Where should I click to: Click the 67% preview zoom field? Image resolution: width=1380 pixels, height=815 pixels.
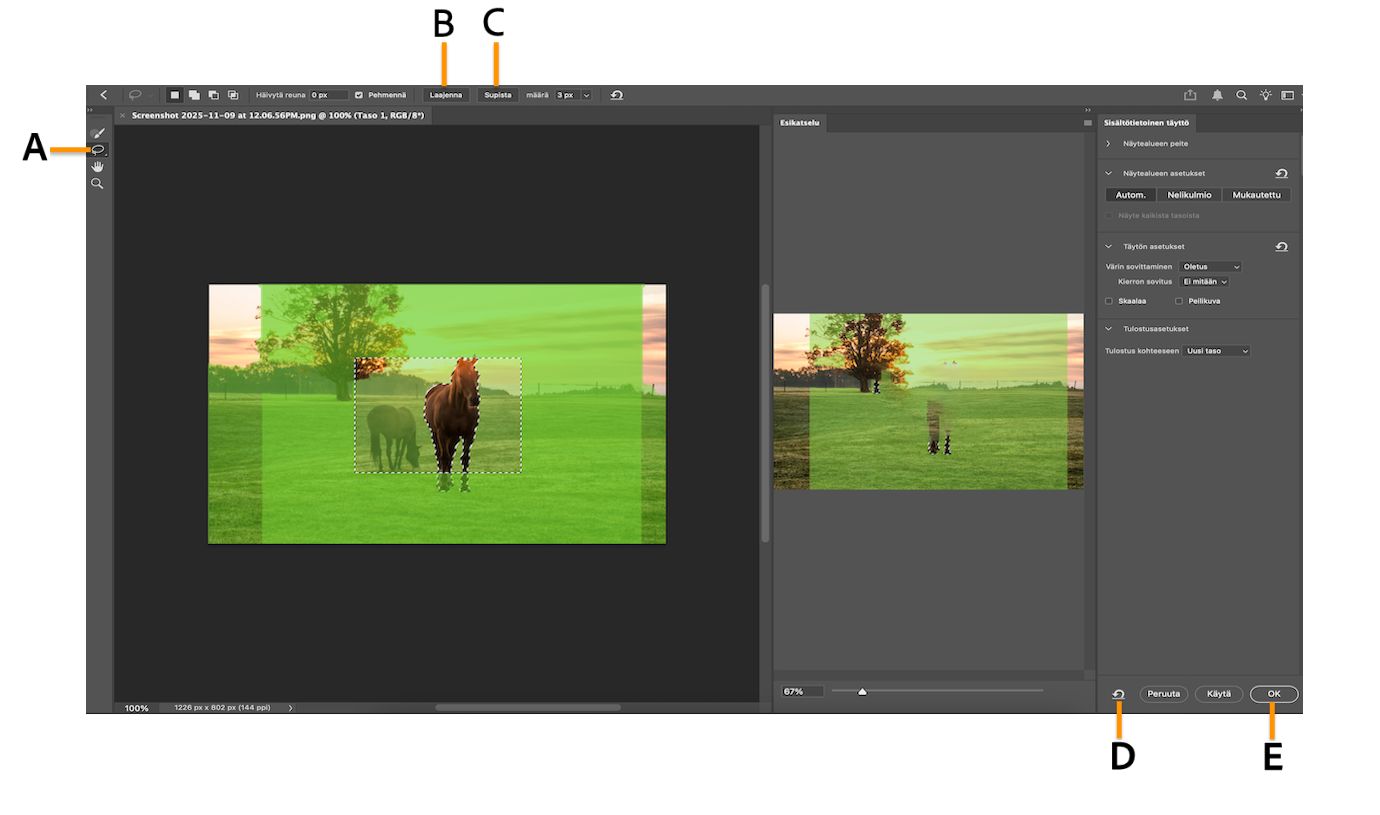tap(803, 691)
